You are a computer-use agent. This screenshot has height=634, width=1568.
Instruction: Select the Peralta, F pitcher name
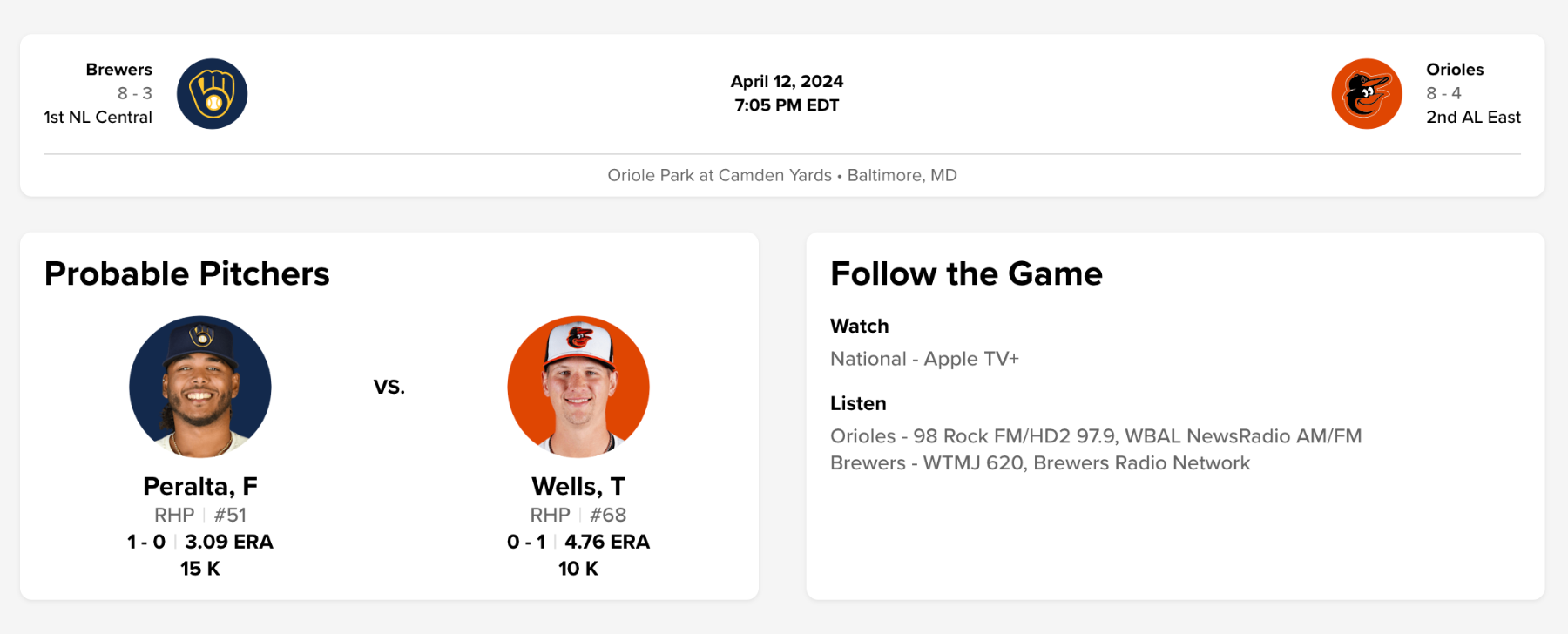click(200, 486)
